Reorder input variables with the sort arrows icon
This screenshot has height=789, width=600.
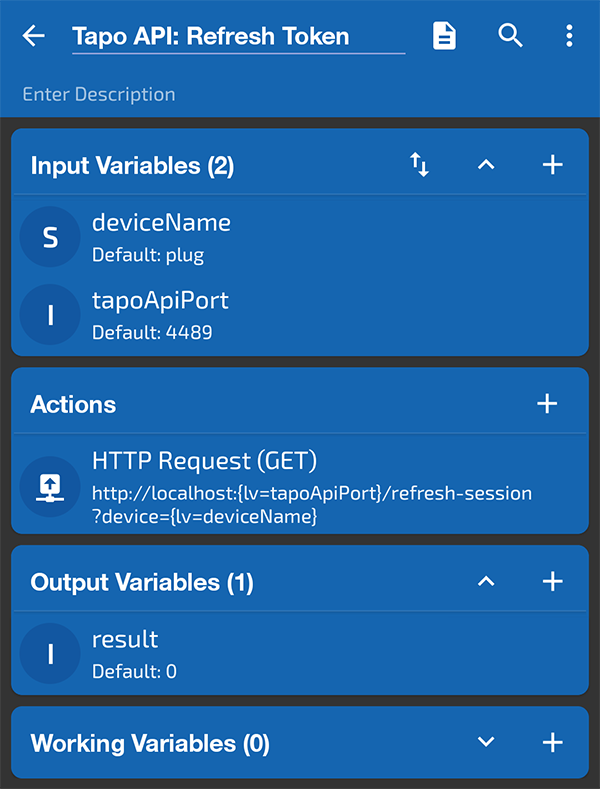click(x=419, y=165)
